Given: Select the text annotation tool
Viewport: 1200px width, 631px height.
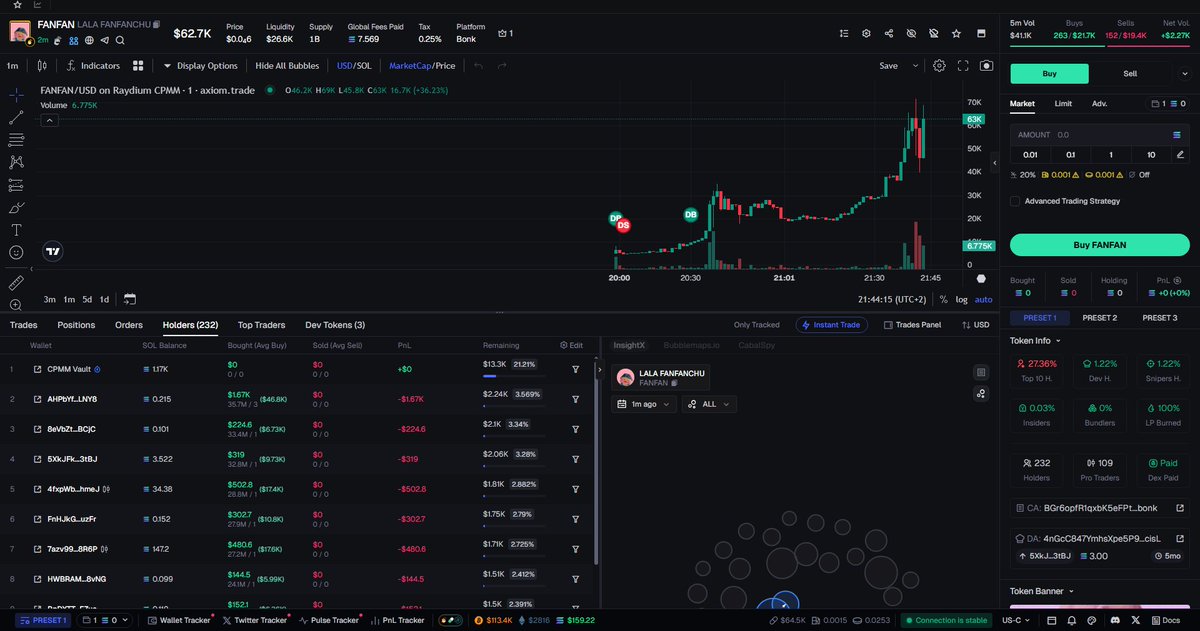Looking at the screenshot, I should [17, 229].
